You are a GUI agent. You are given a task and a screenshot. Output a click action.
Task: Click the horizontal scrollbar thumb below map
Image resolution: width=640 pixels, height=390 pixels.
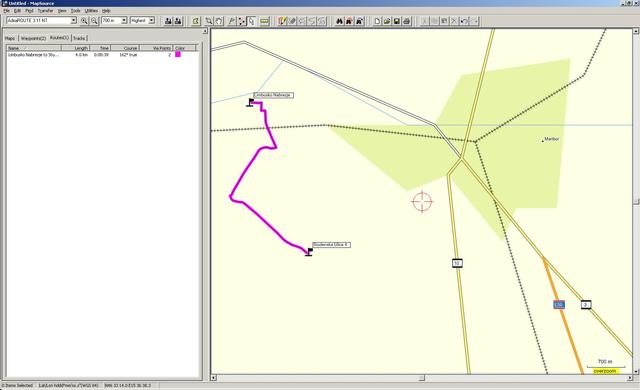(422, 378)
